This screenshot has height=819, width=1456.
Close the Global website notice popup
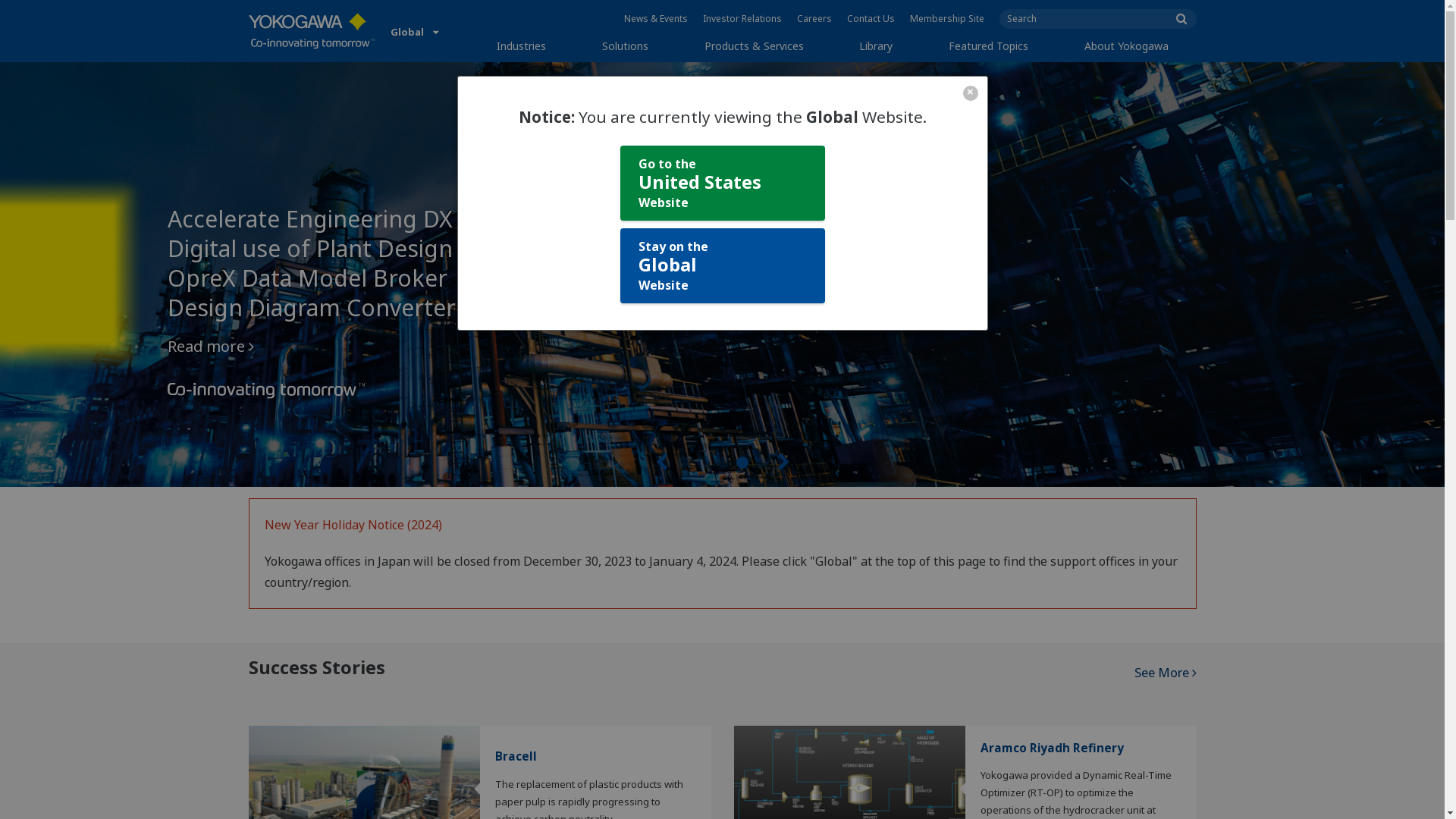tap(970, 93)
